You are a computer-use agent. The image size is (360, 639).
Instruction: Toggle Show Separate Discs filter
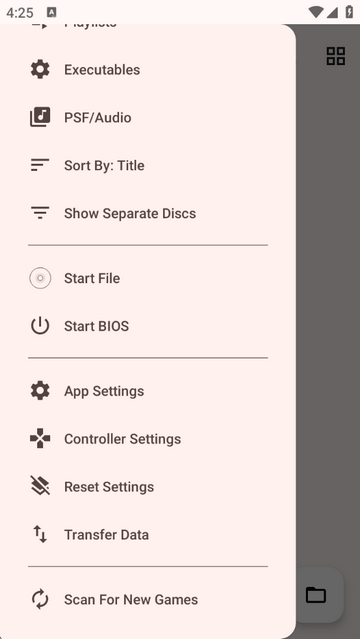148,213
